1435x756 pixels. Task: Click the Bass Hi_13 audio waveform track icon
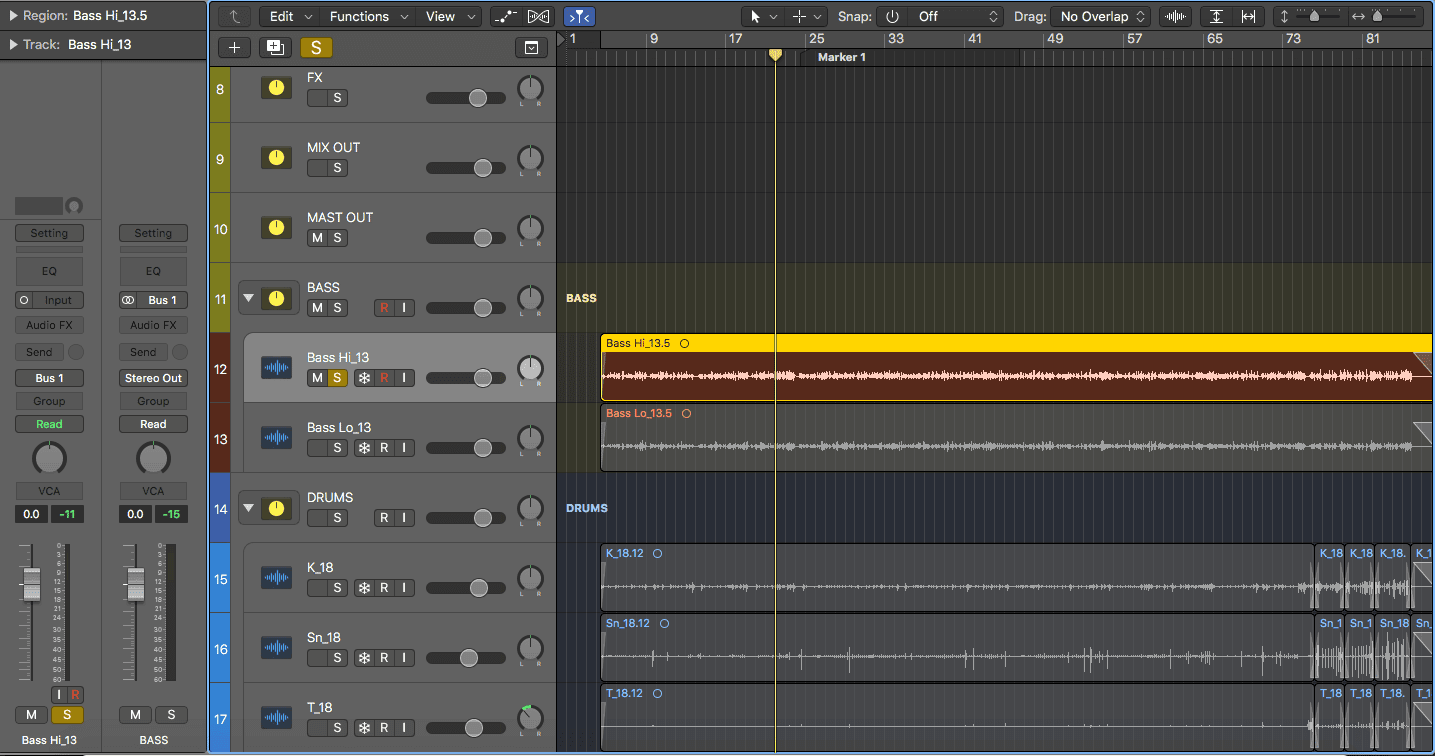(277, 368)
